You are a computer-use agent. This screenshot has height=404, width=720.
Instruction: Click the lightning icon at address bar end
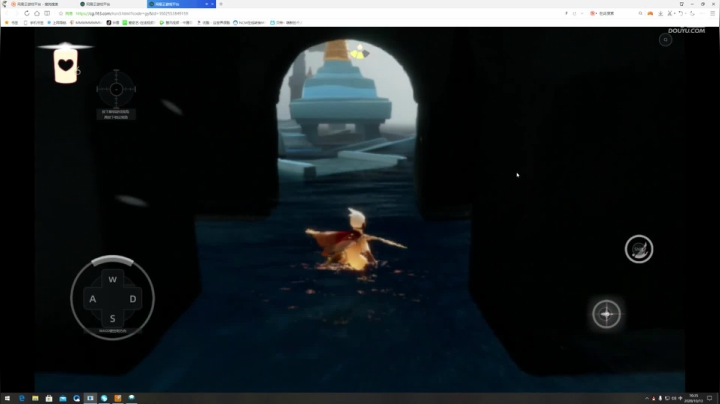pos(566,13)
